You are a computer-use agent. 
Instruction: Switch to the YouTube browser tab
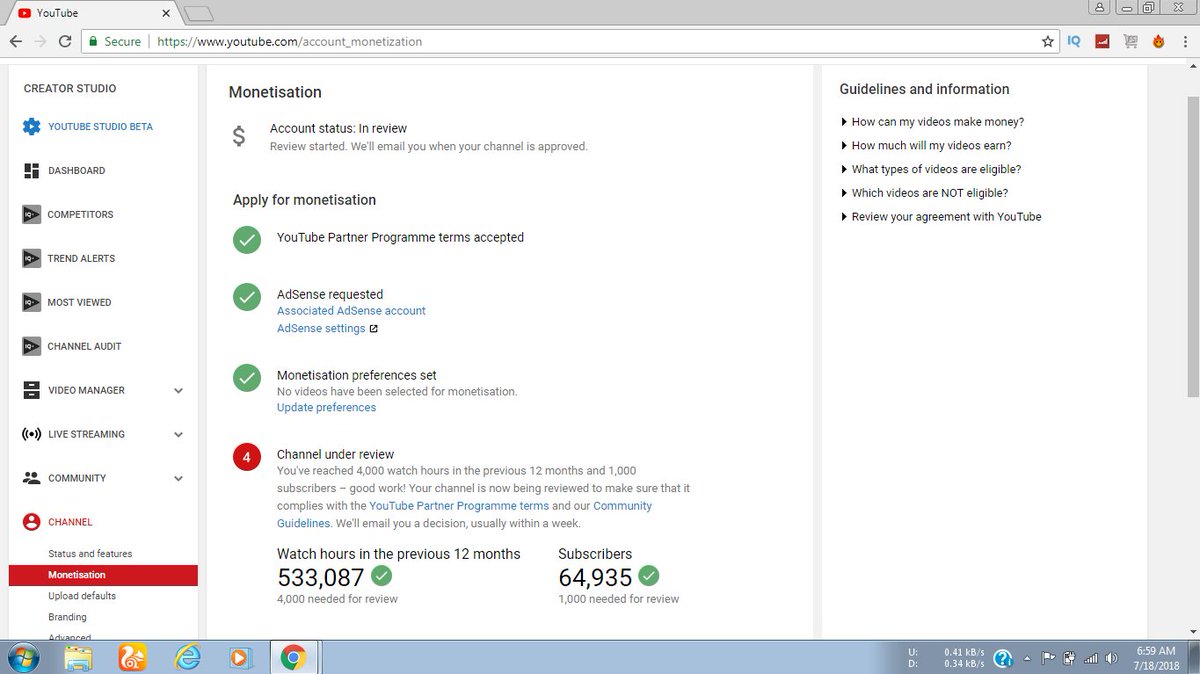pos(94,13)
